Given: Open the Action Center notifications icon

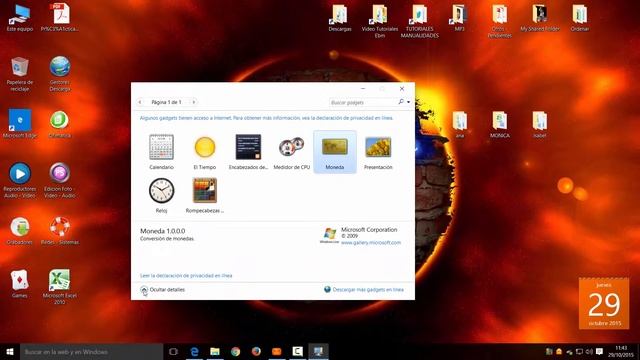Looking at the screenshot, I should point(599,351).
